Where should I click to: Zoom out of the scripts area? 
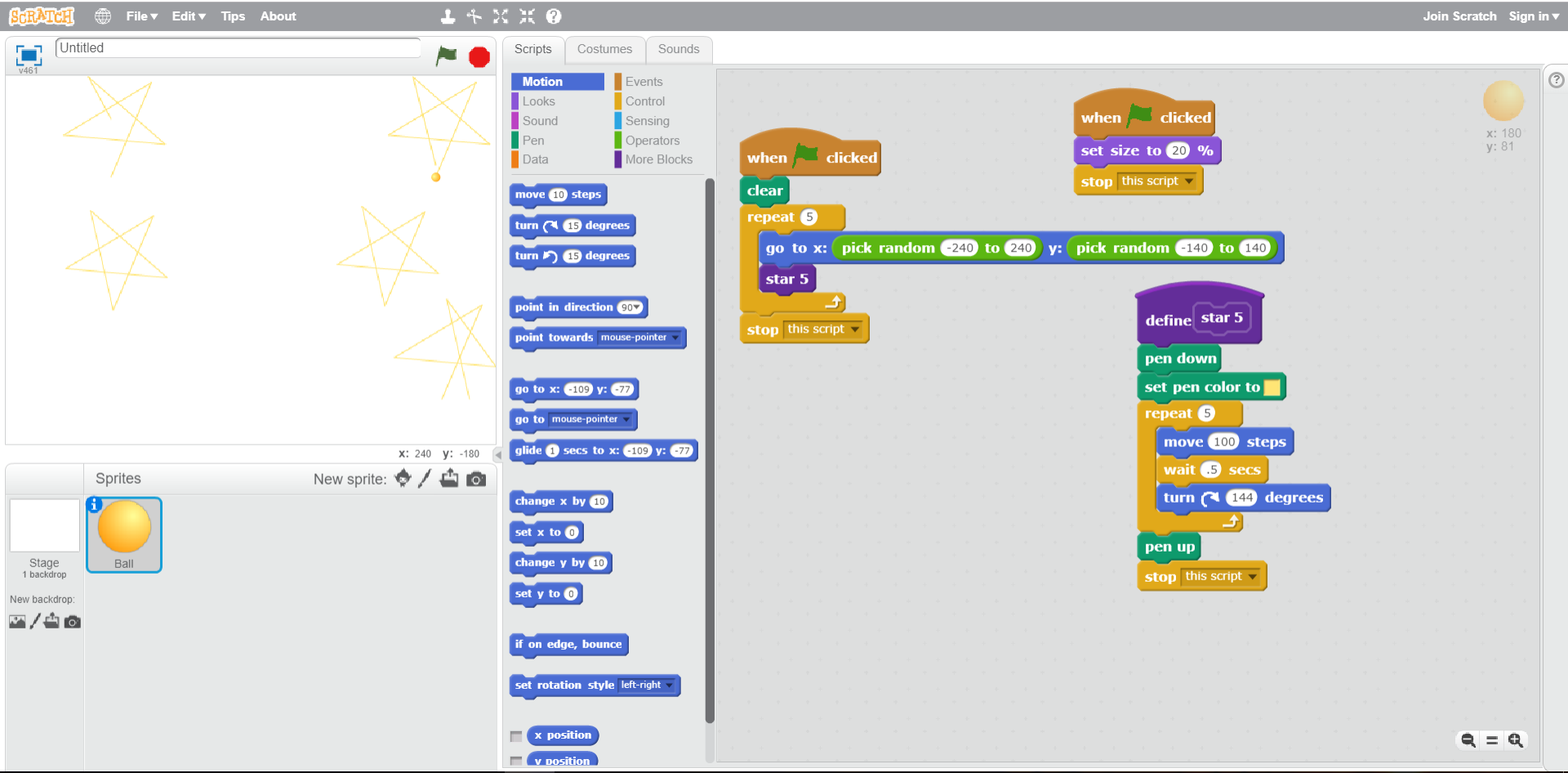[1468, 740]
